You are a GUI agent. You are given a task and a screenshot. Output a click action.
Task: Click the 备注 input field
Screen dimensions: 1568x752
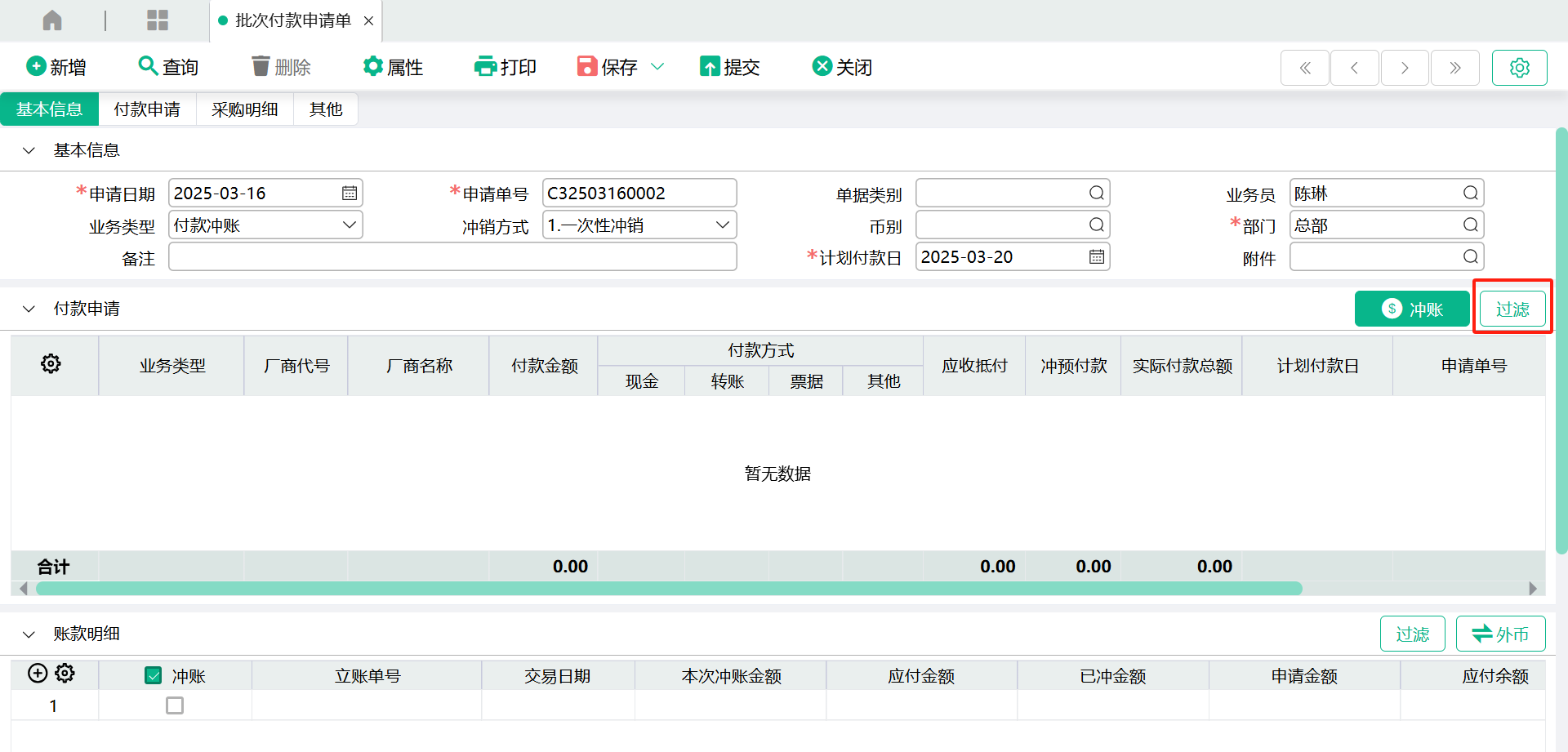[x=452, y=257]
